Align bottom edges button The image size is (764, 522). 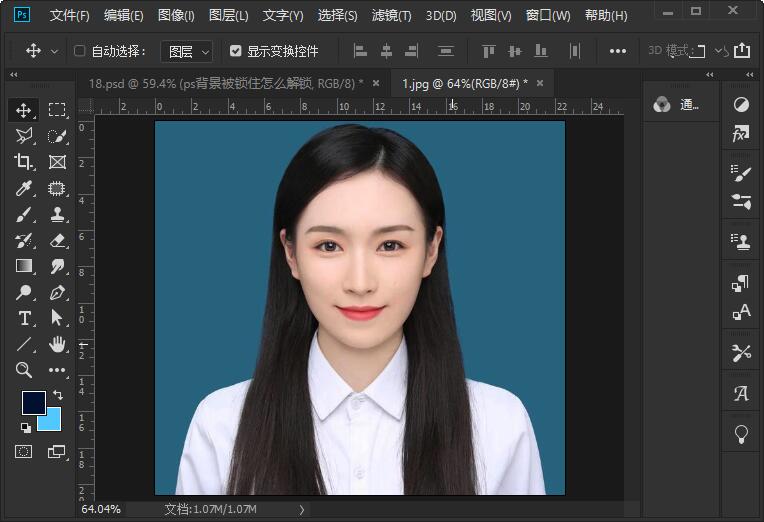click(541, 51)
